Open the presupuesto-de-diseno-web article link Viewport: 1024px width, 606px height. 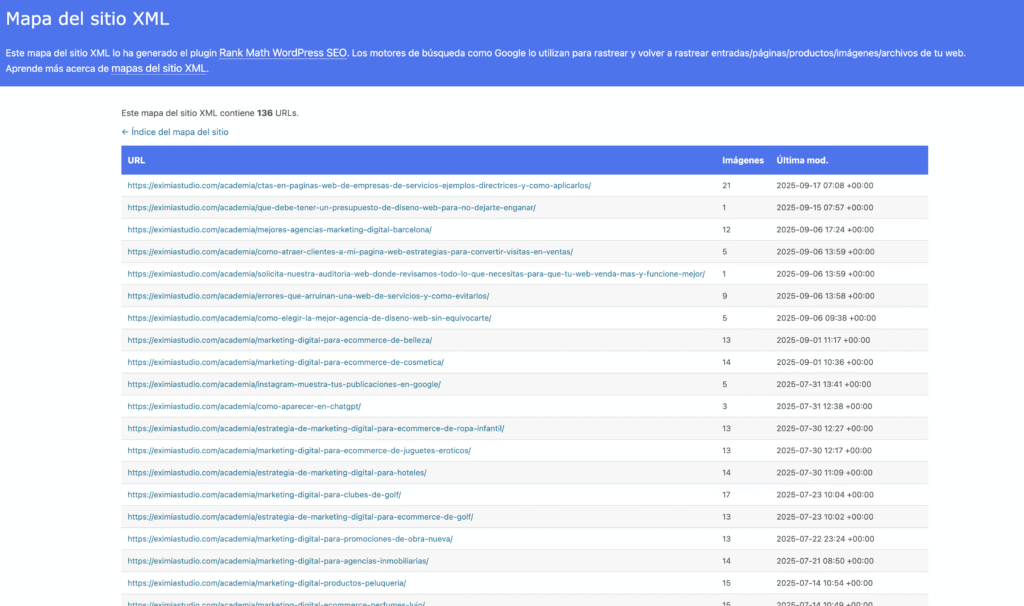pyautogui.click(x=331, y=207)
